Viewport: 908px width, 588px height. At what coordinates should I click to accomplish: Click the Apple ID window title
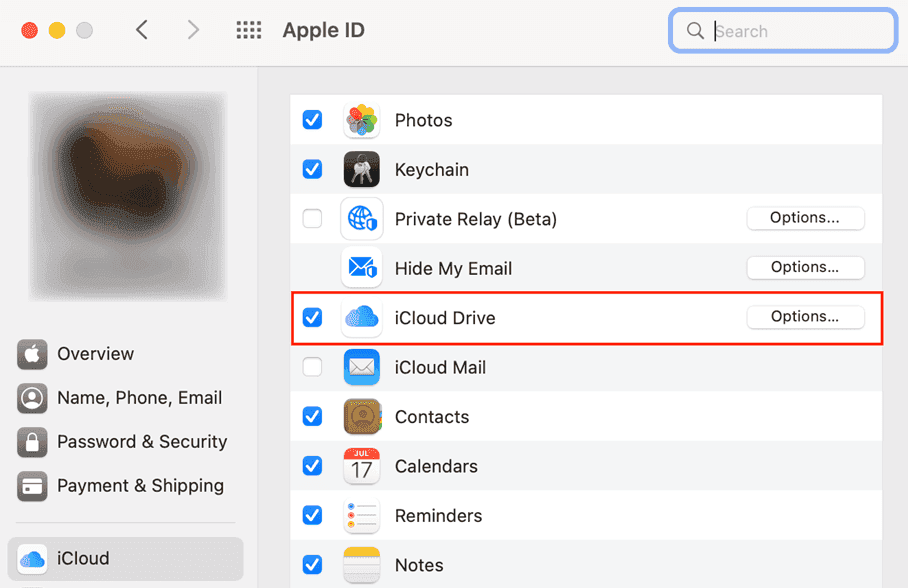tap(324, 30)
